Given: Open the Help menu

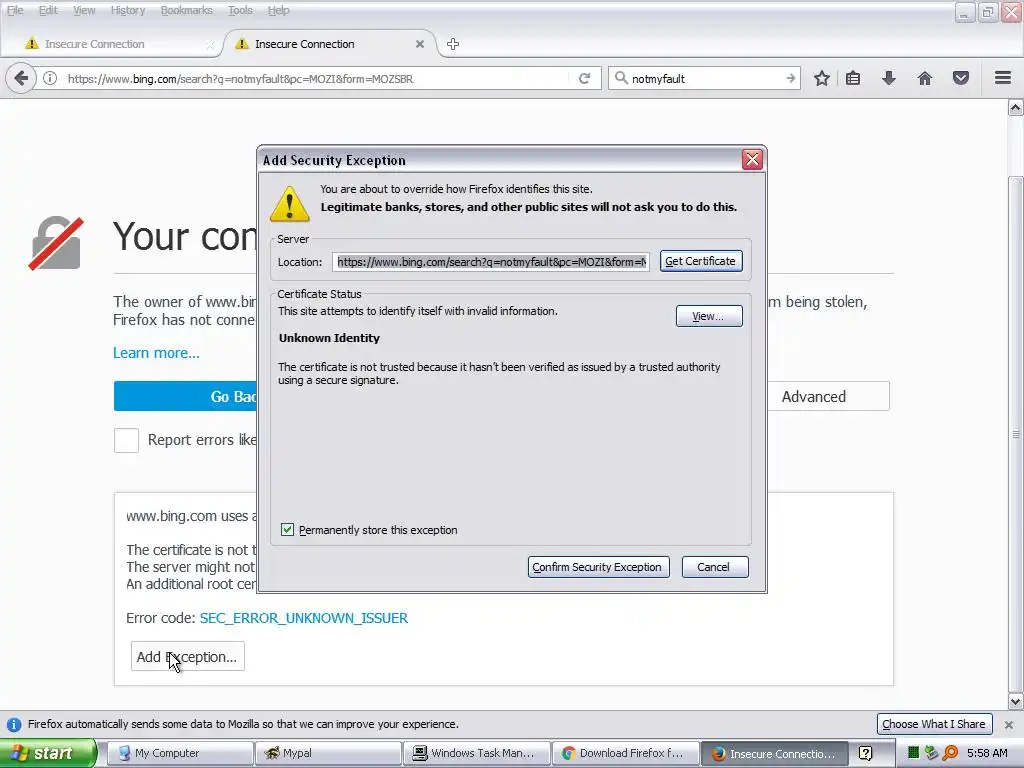Looking at the screenshot, I should (278, 10).
